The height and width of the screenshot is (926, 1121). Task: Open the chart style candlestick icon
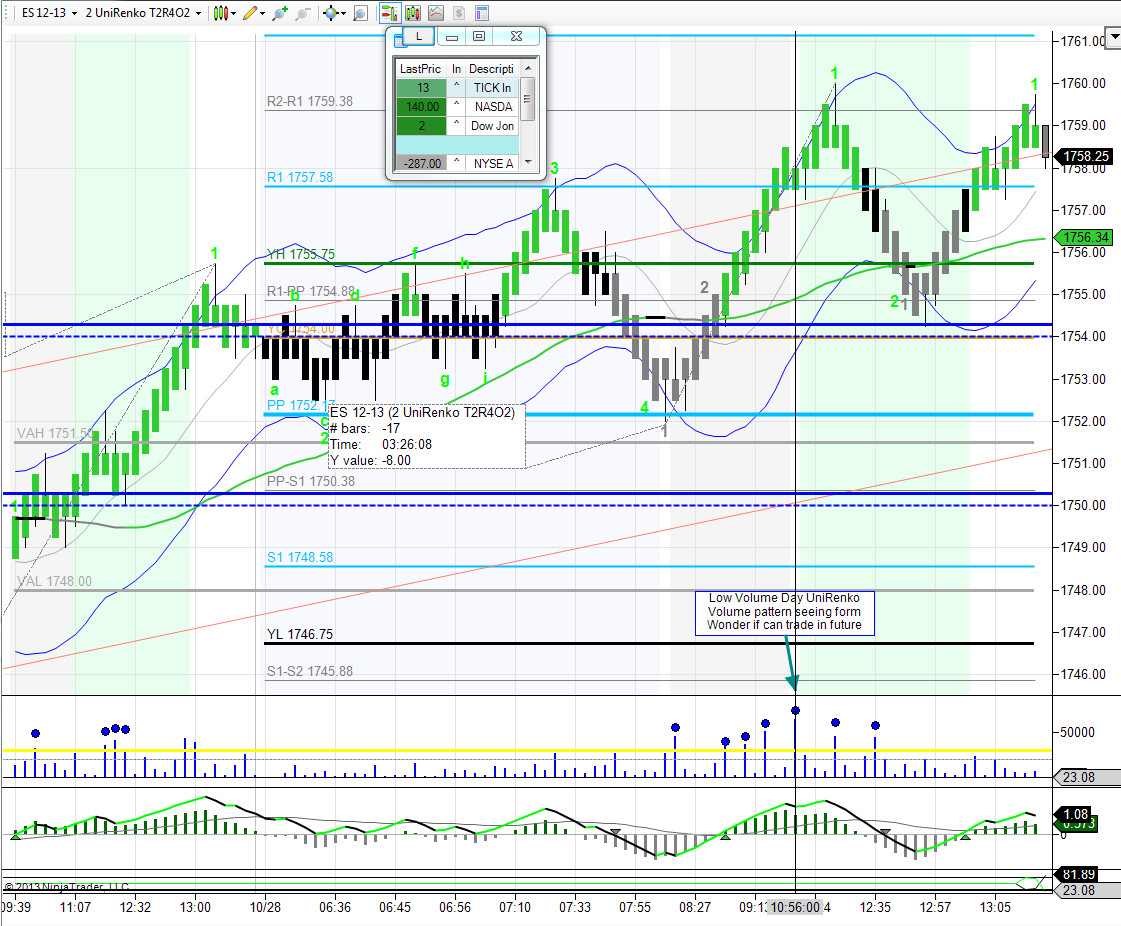pos(222,13)
